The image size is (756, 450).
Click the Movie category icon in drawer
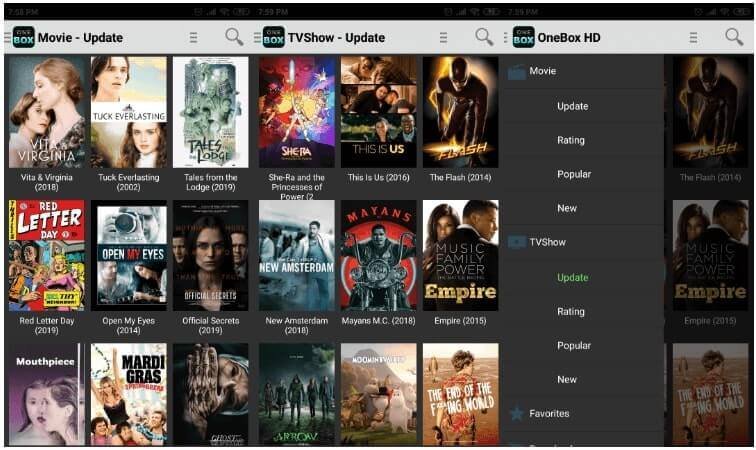(516, 72)
